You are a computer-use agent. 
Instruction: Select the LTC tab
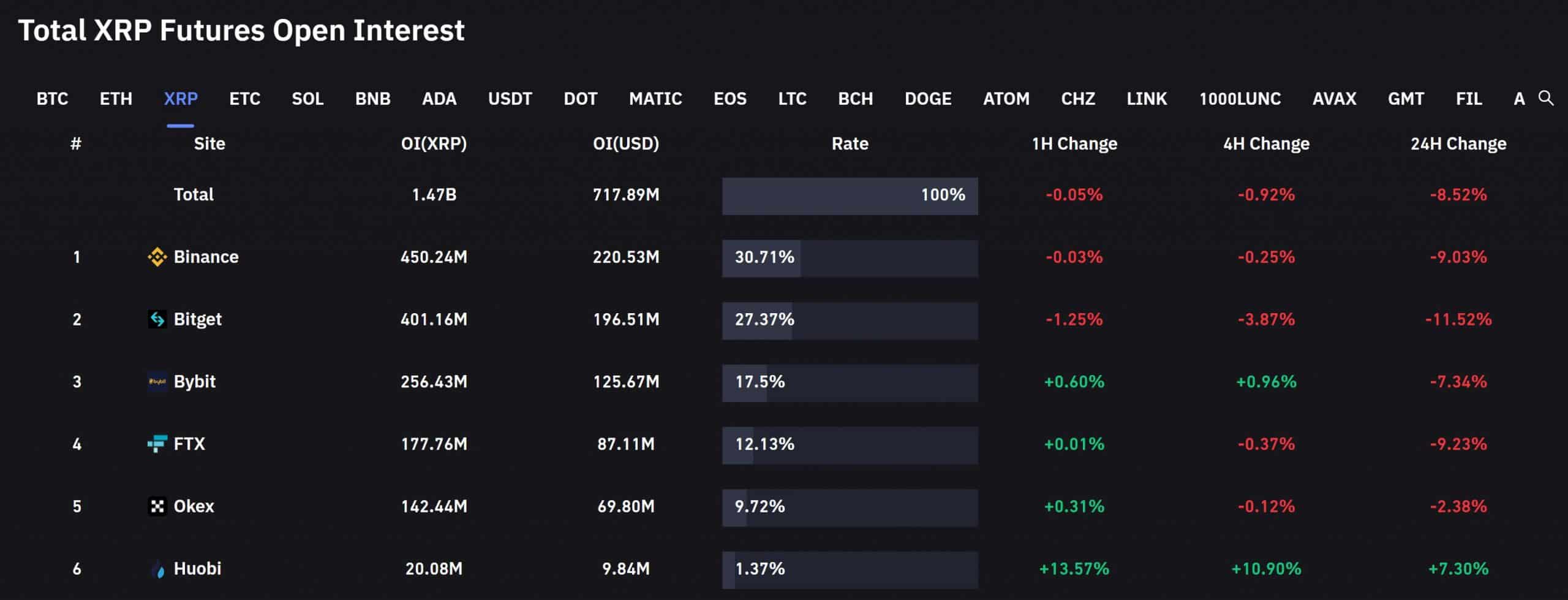click(792, 99)
